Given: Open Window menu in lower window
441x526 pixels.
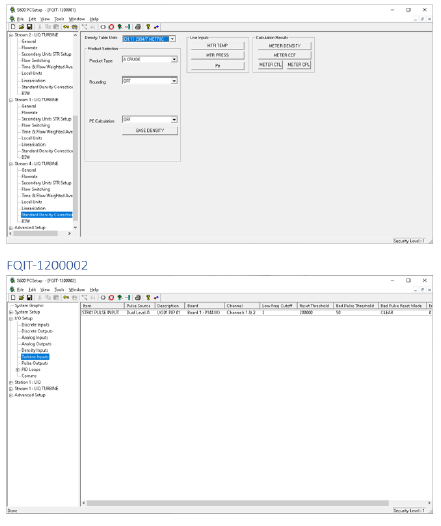Looking at the screenshot, I should [x=77, y=290].
